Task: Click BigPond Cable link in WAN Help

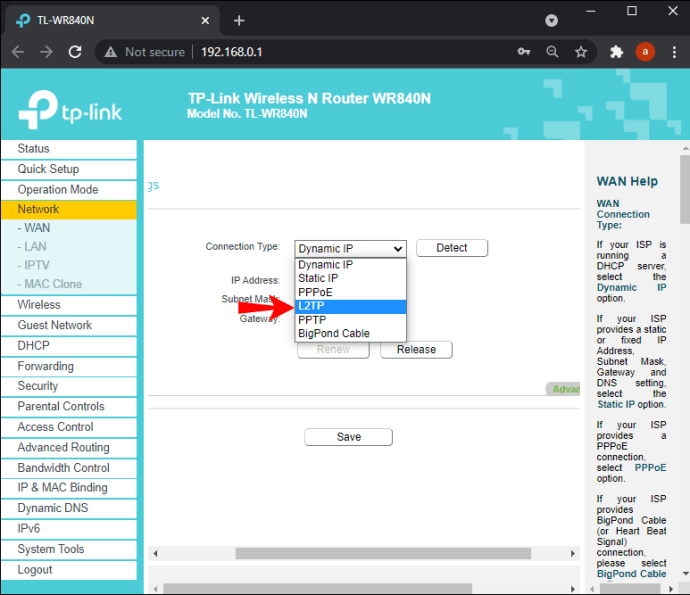Action: click(x=631, y=574)
